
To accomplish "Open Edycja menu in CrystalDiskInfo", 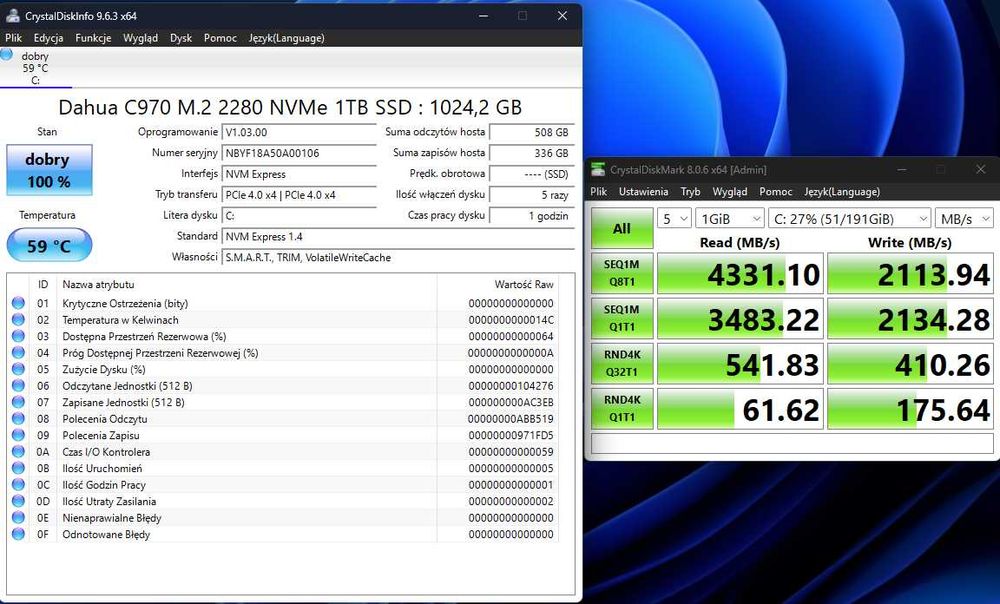I will [48, 38].
